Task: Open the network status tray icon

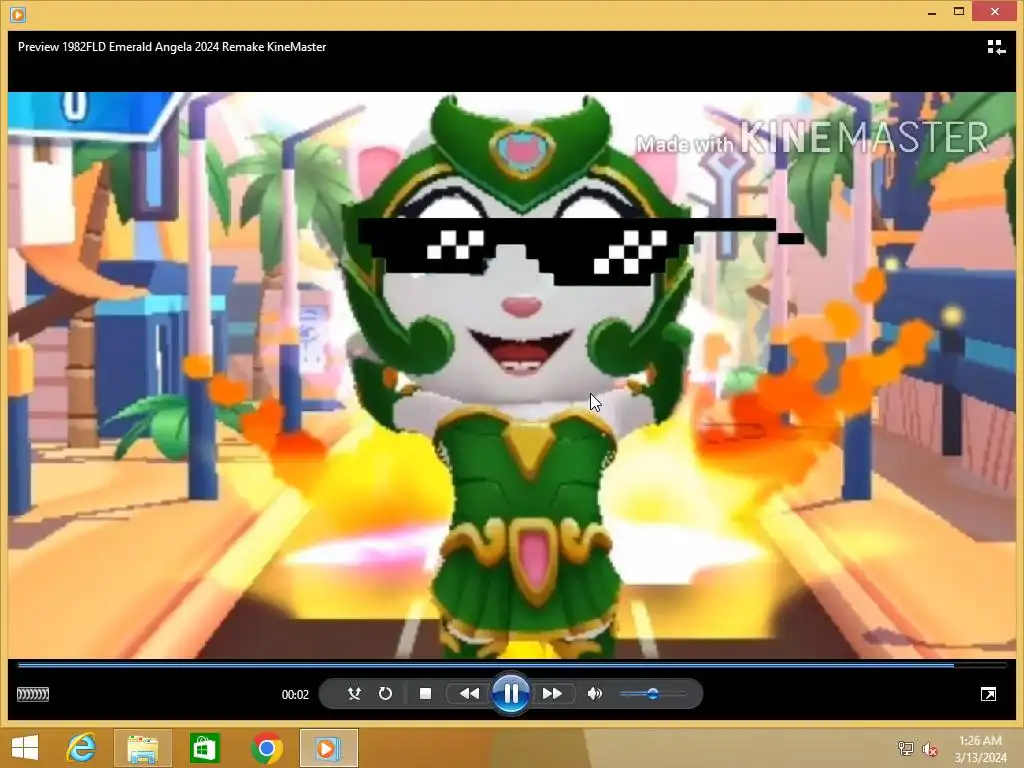Action: pyautogui.click(x=905, y=748)
